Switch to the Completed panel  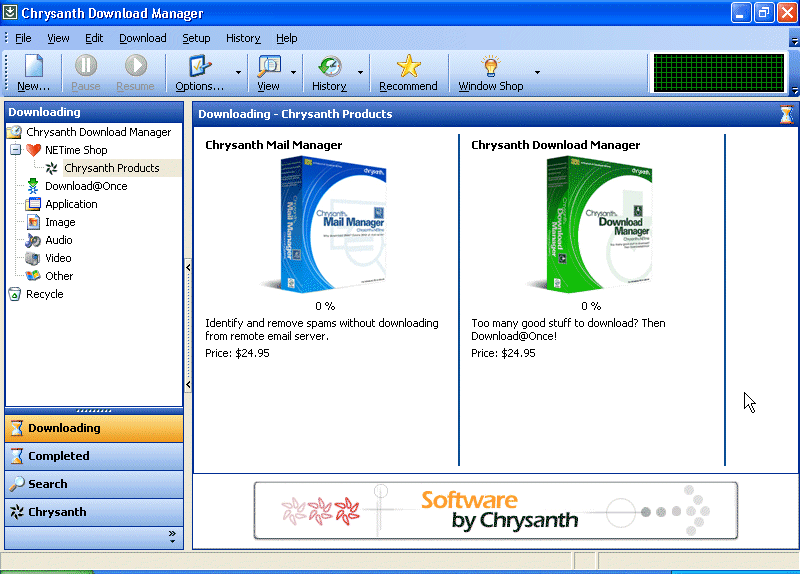click(x=58, y=456)
